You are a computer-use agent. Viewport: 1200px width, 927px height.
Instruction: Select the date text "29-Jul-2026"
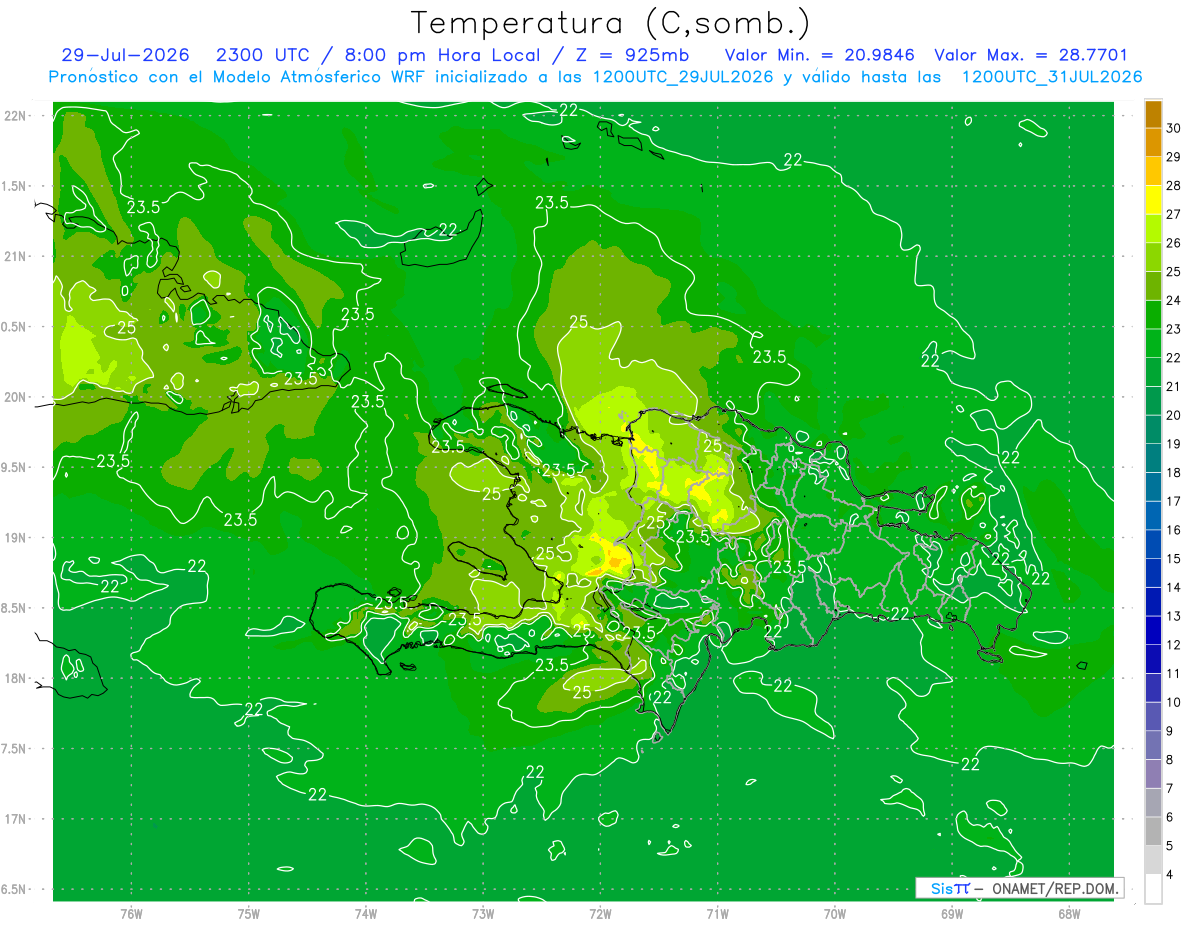click(x=125, y=55)
